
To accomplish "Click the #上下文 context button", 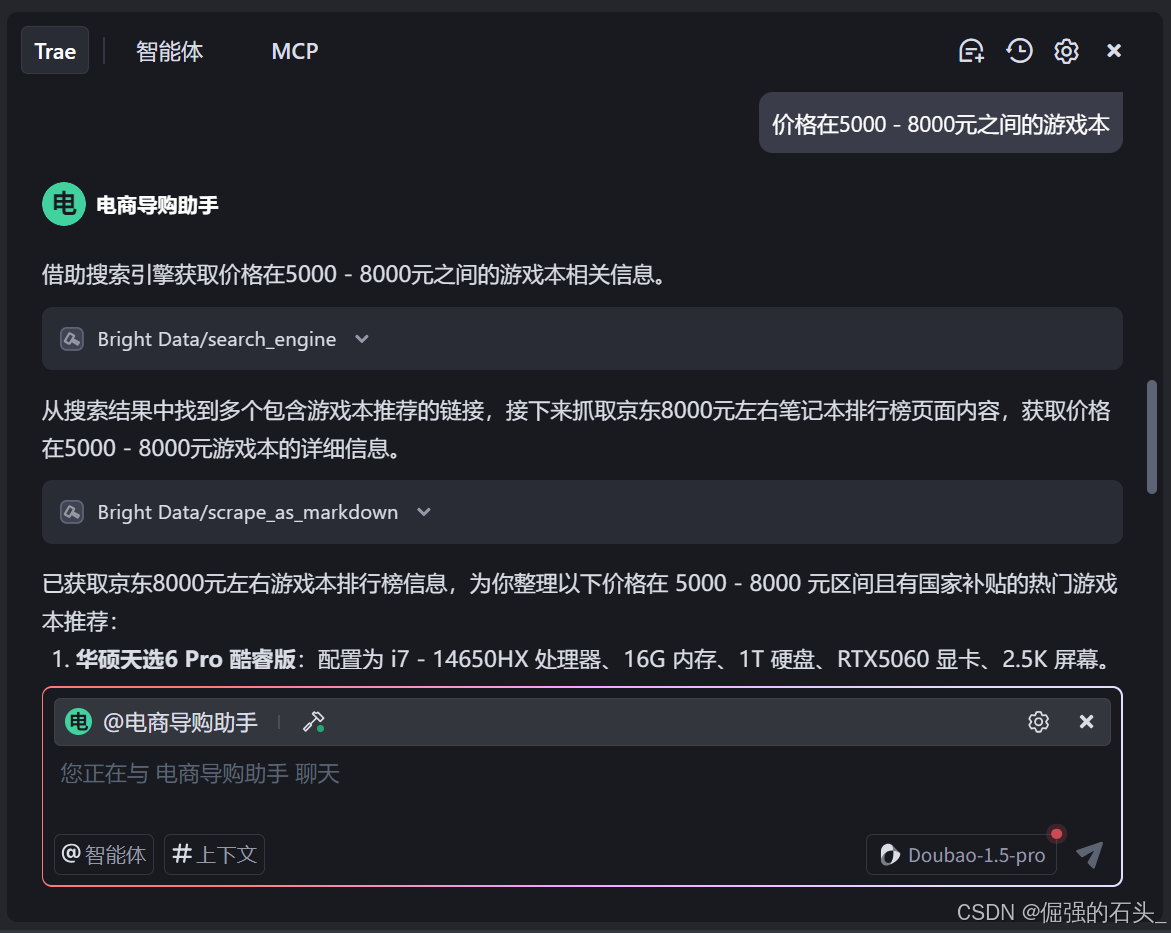I will click(214, 855).
